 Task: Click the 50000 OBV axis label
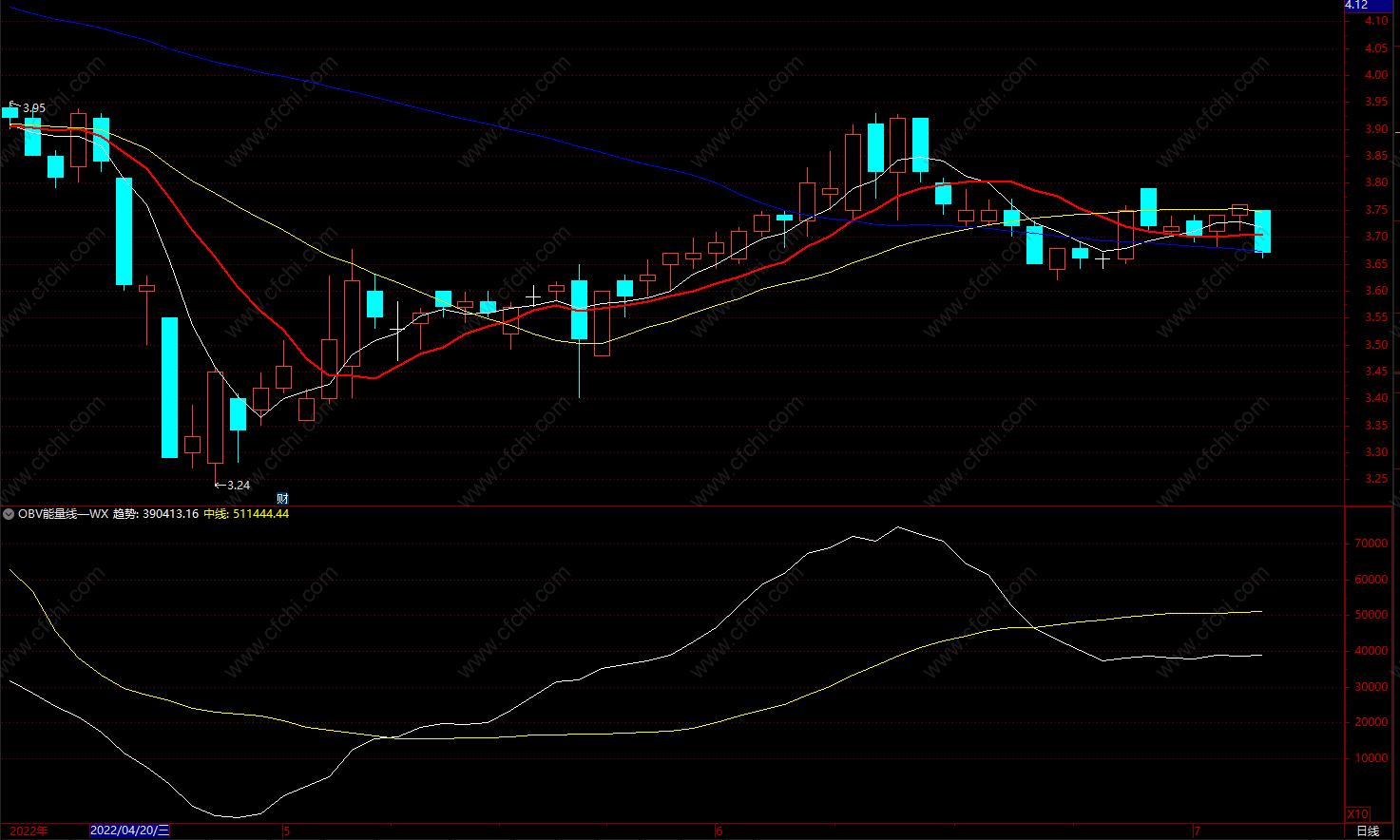(x=1371, y=615)
